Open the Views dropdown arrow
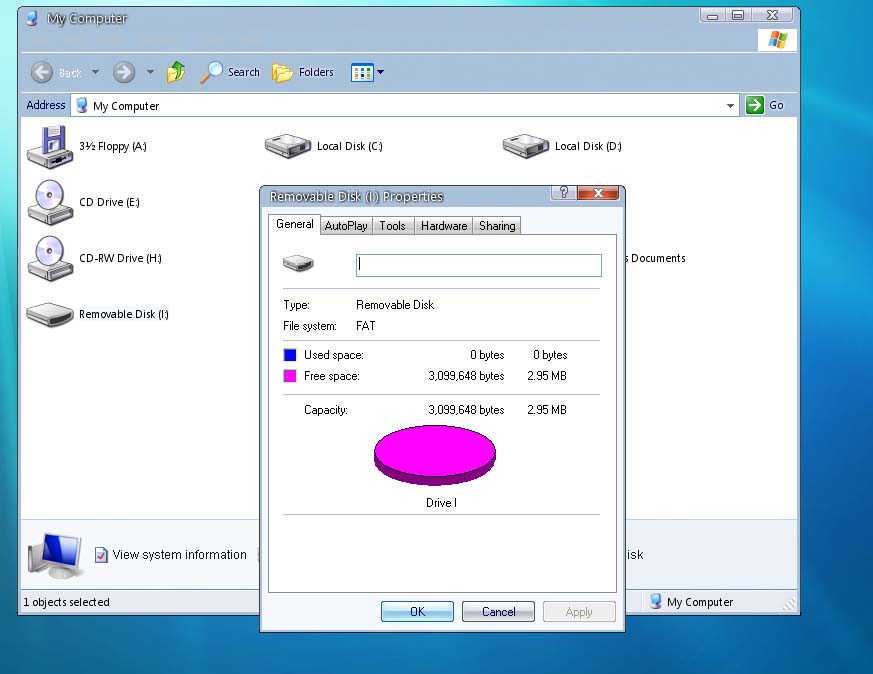Viewport: 873px width, 674px height. (380, 72)
